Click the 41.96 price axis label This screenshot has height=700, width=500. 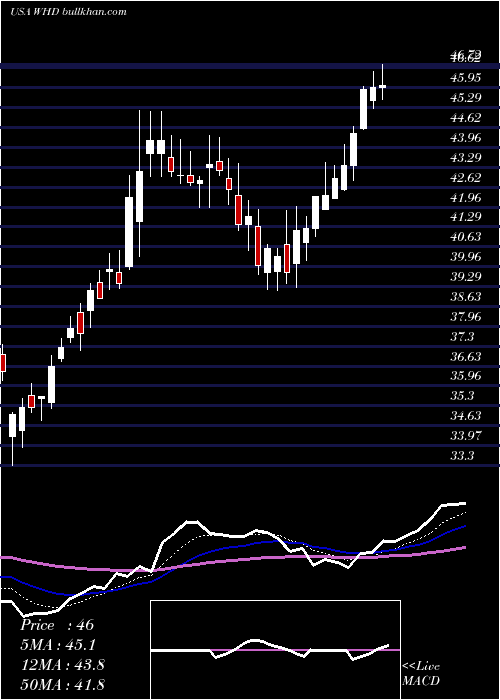(466, 197)
